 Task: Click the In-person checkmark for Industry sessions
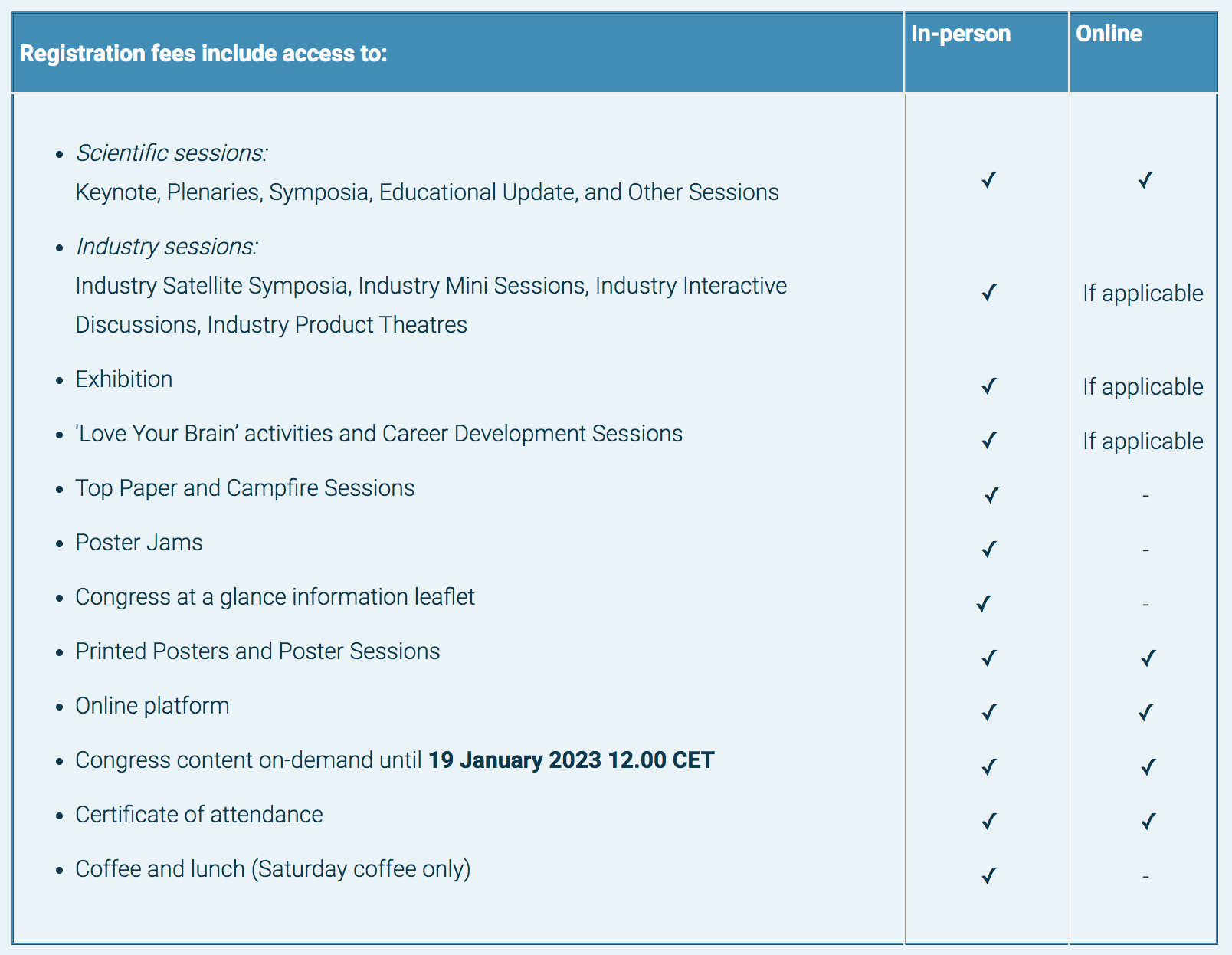coord(989,293)
